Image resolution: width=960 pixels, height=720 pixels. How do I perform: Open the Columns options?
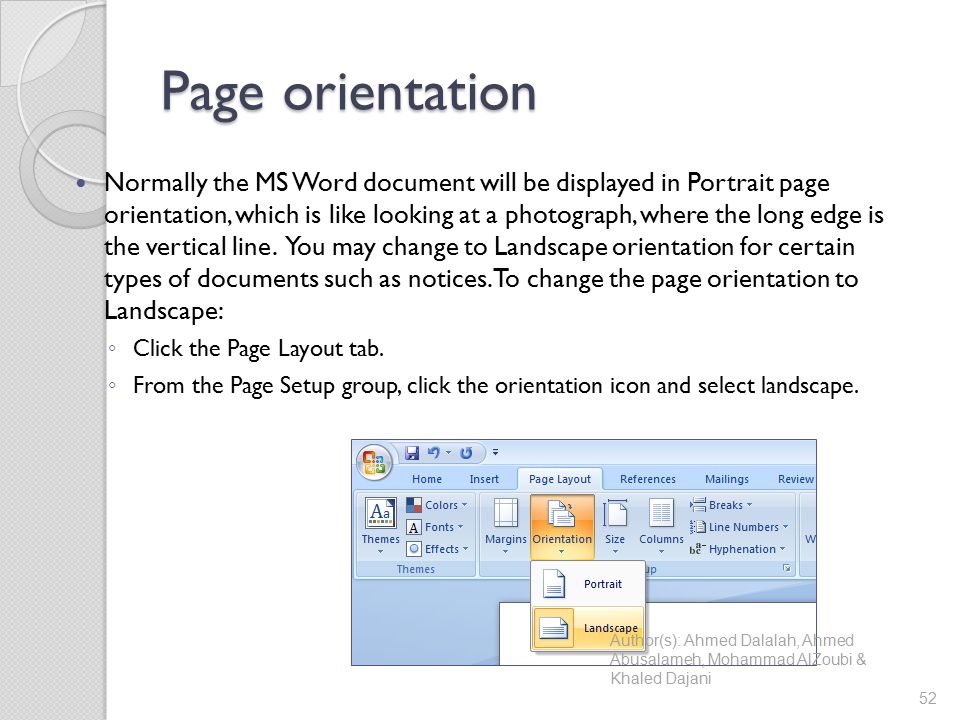661,525
